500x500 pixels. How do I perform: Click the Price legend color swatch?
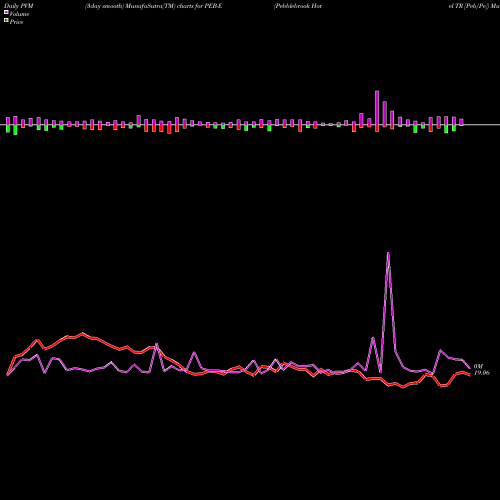[x=6, y=21]
